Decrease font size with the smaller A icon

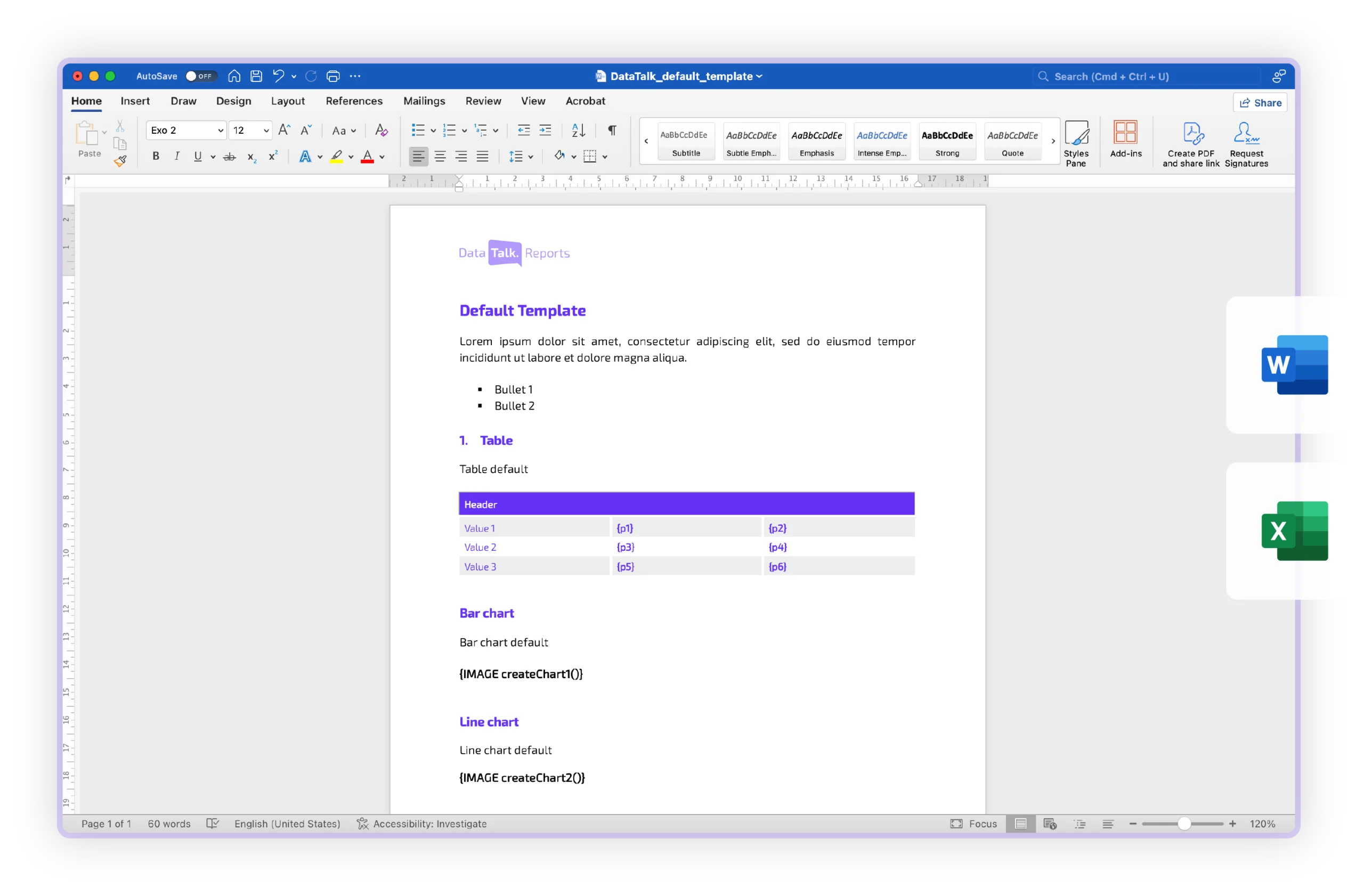click(306, 130)
